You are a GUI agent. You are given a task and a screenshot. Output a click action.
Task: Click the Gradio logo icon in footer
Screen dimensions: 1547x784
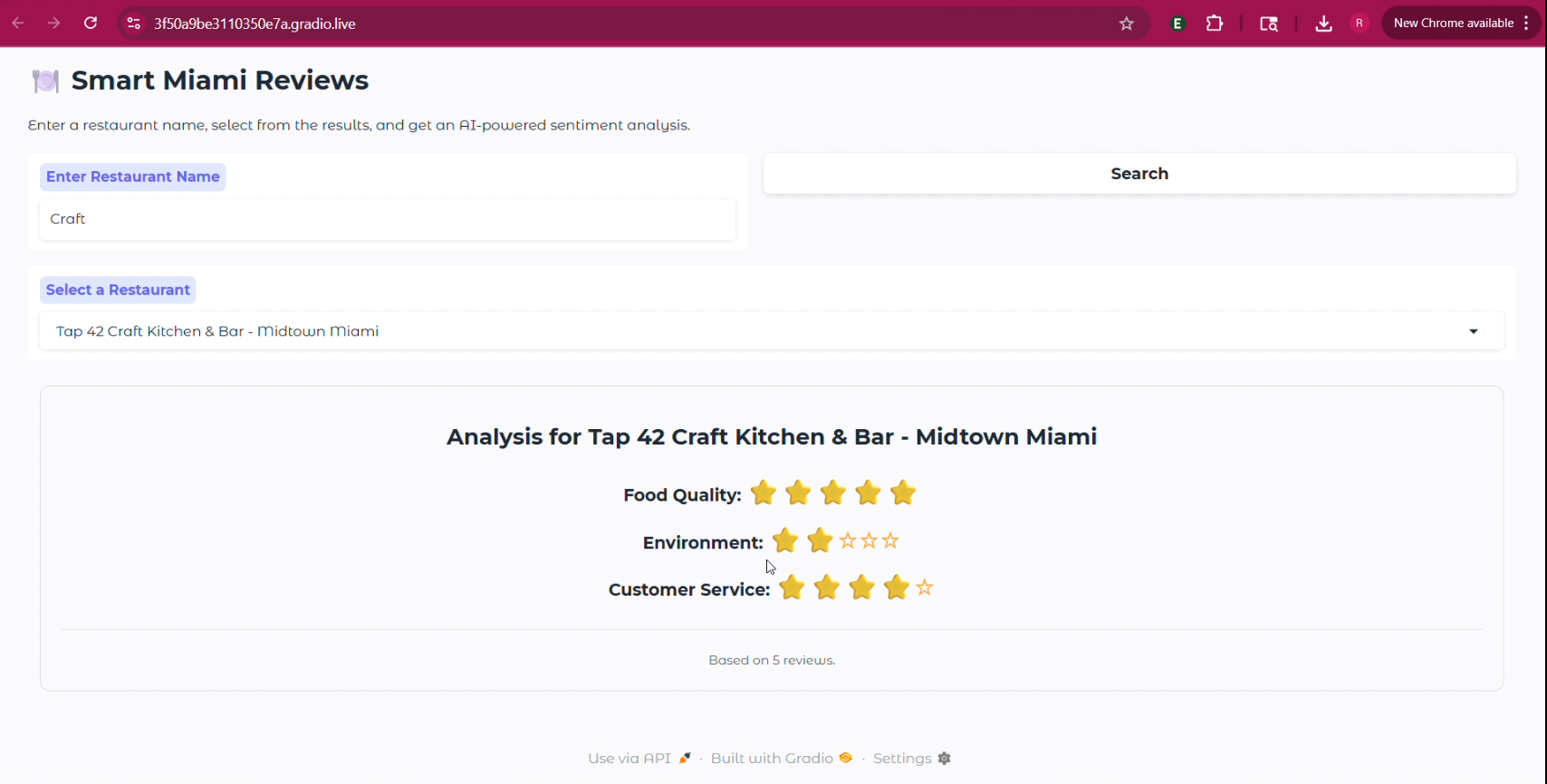846,759
